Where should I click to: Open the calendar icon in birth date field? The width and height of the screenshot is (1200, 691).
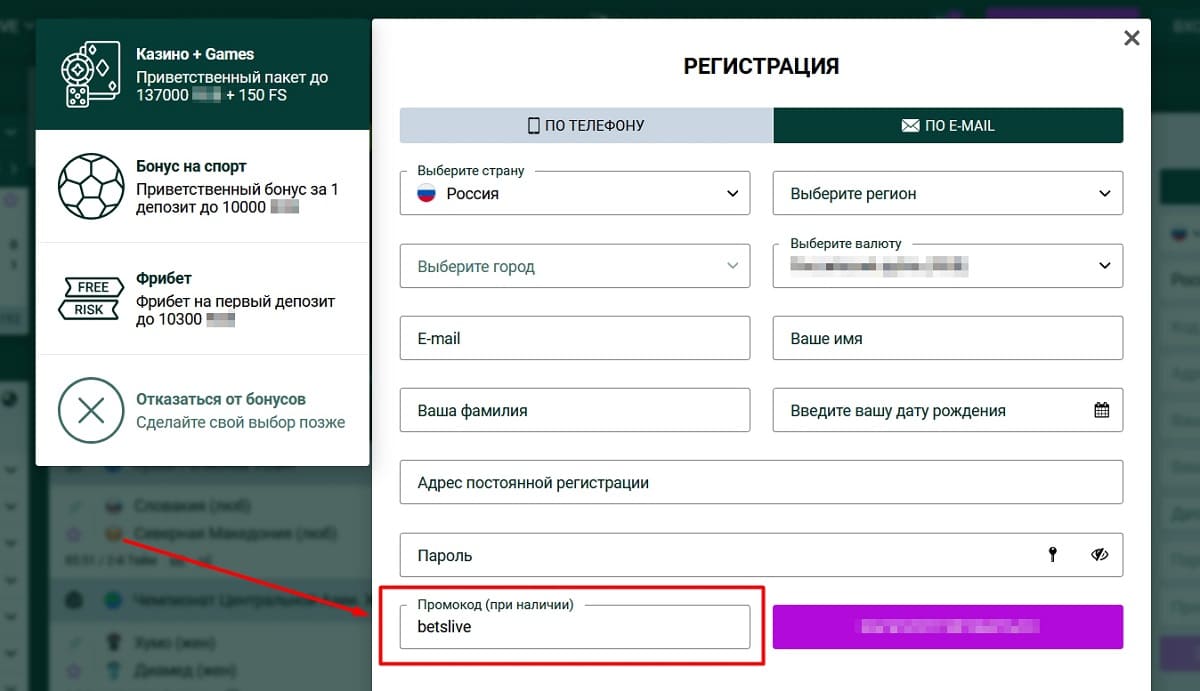tap(1102, 410)
